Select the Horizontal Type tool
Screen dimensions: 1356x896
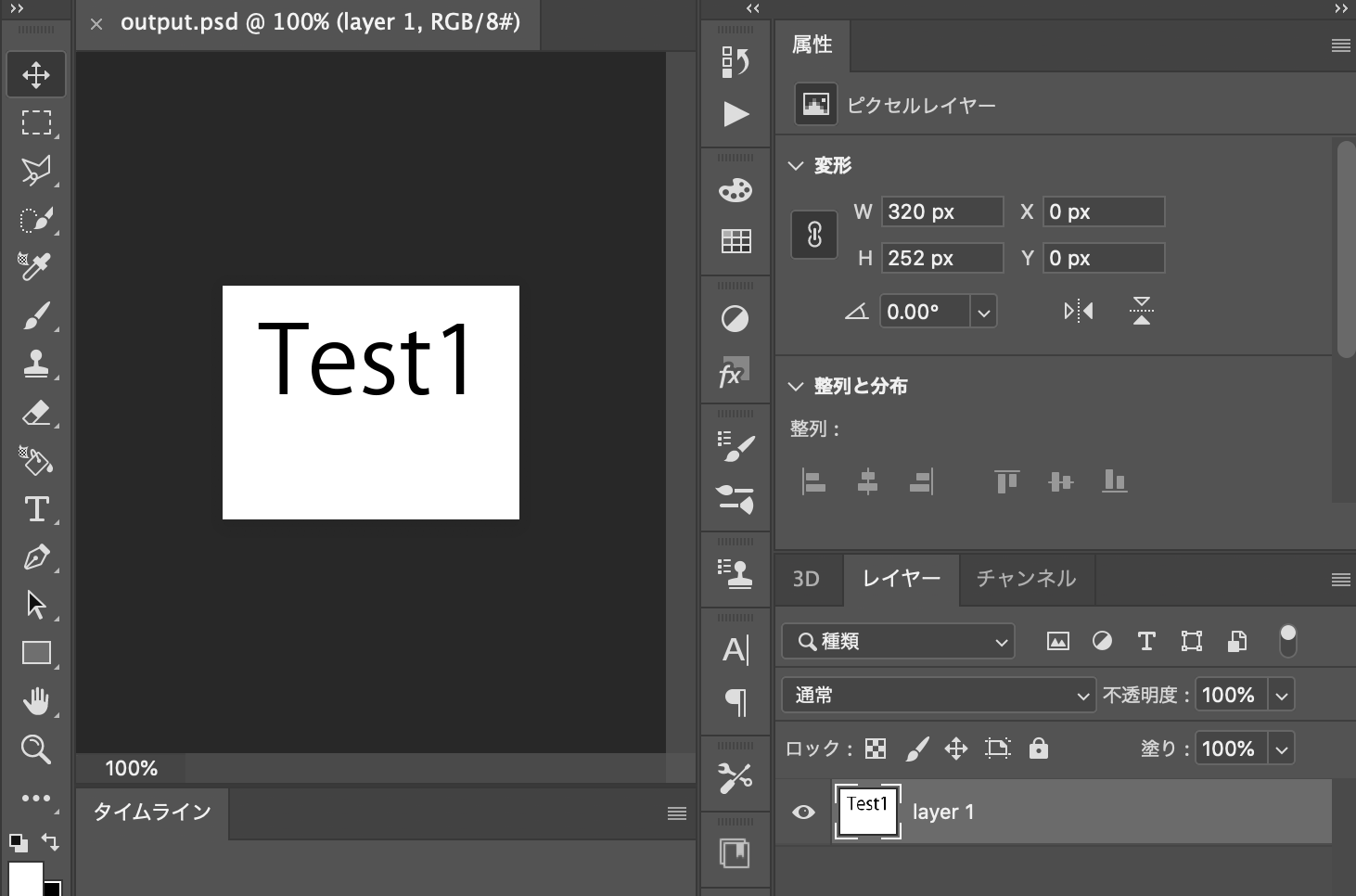click(x=36, y=508)
